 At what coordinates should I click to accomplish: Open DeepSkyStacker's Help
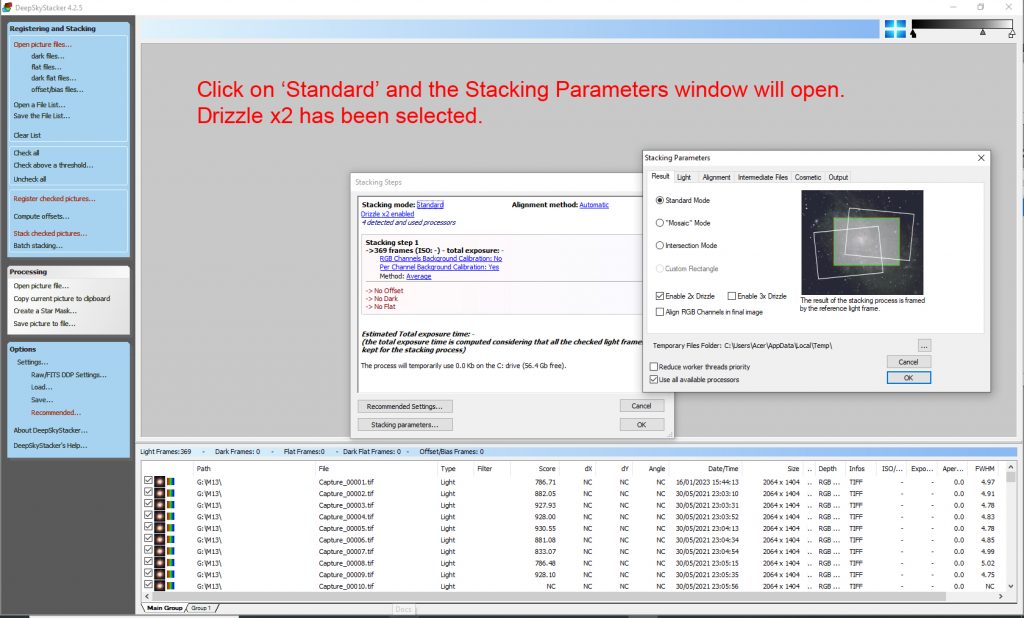[x=50, y=446]
